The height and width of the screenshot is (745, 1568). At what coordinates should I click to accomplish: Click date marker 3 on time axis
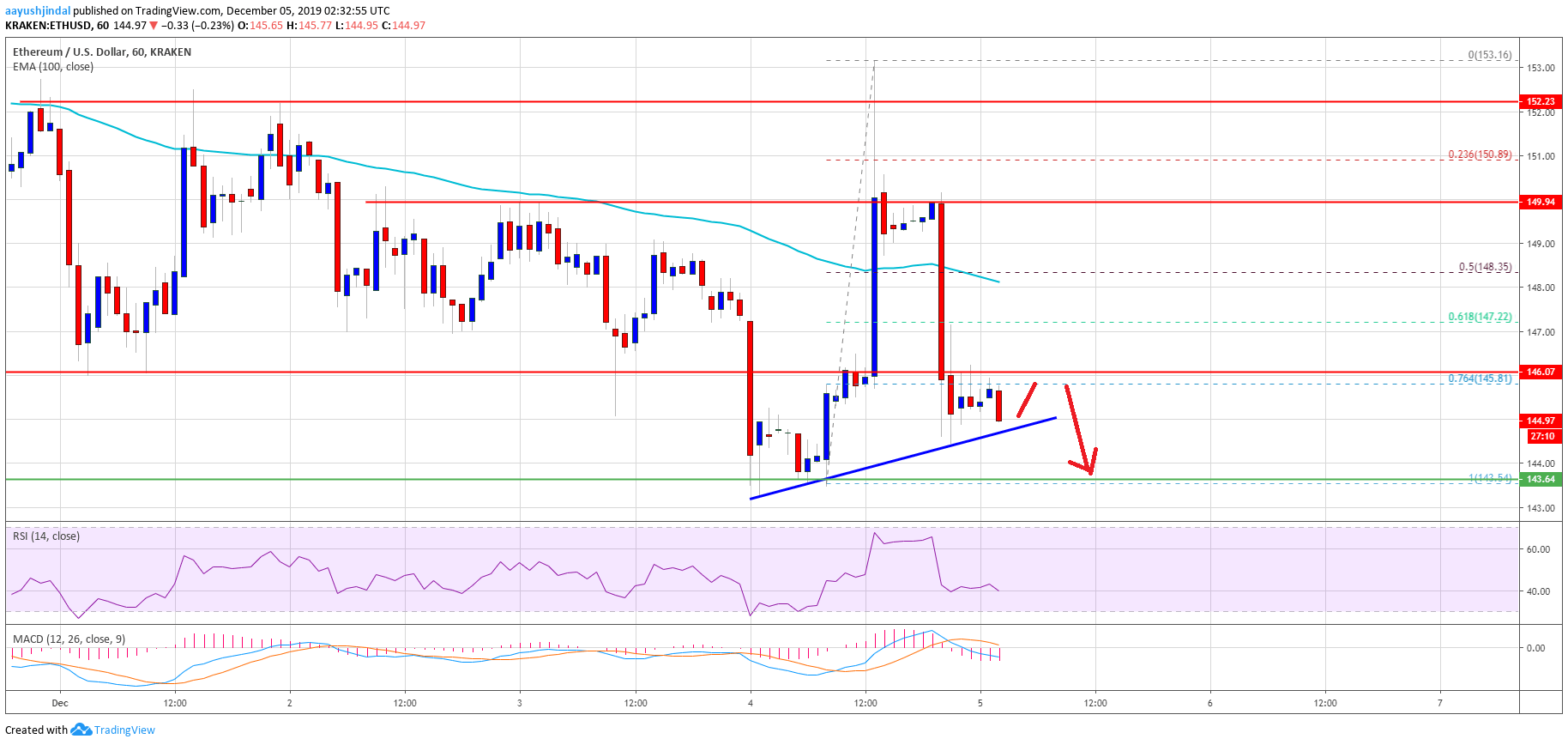tap(520, 703)
